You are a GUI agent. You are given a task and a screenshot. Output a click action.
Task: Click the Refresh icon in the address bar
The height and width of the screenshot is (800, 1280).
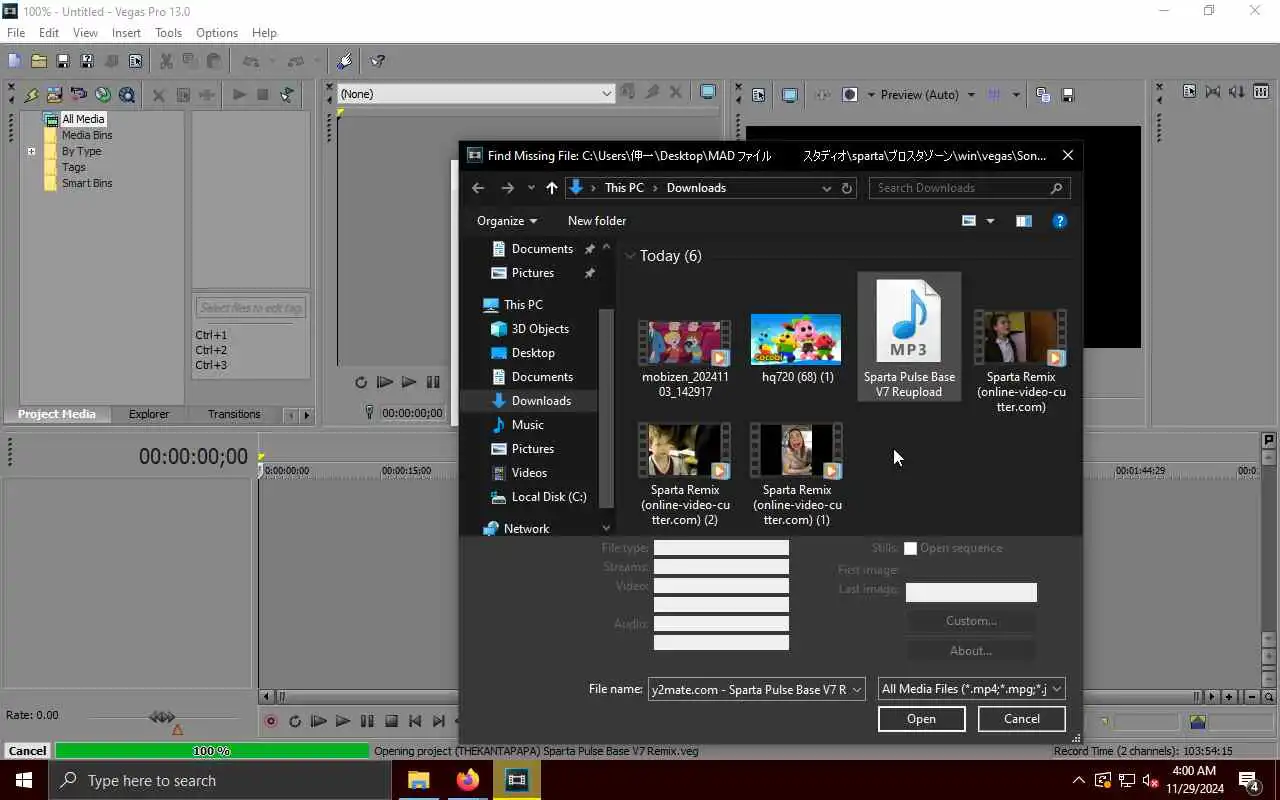[x=847, y=188]
